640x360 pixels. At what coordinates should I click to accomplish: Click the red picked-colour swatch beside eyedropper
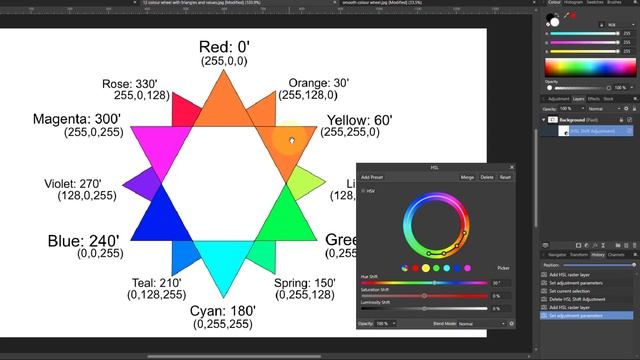tap(573, 16)
